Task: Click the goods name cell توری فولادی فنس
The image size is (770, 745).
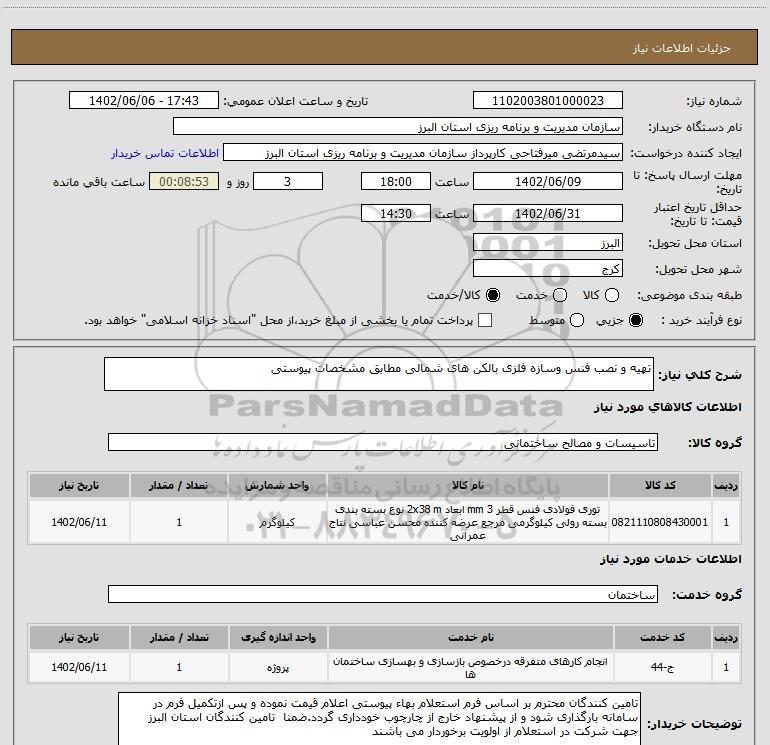Action: click(468, 522)
